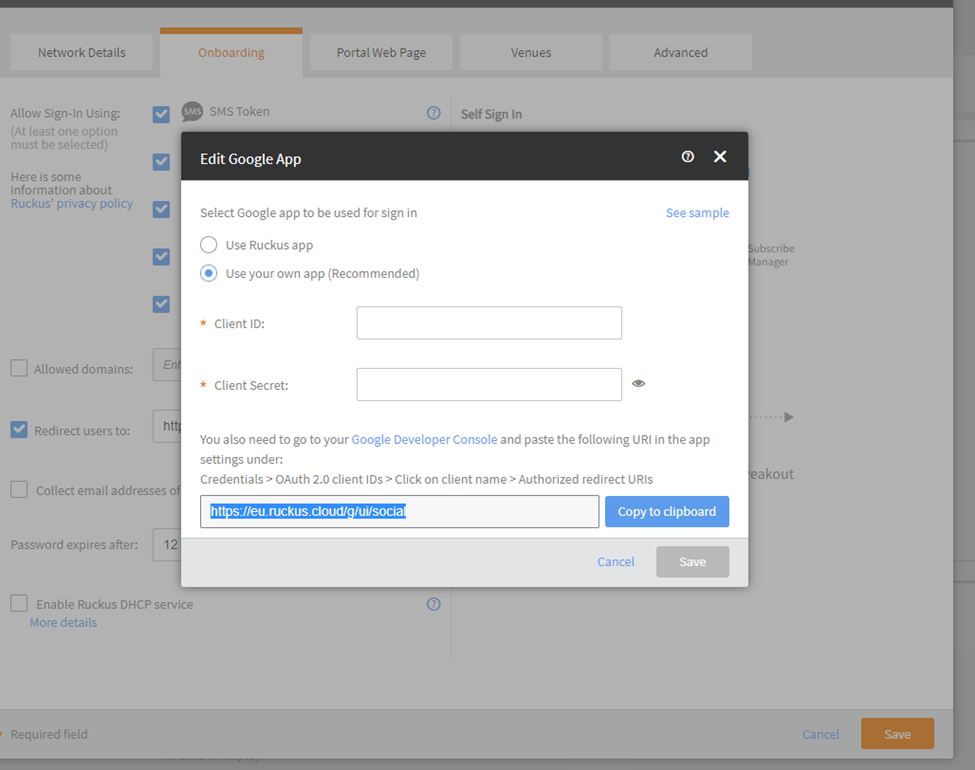Switch to Network Details tab
Viewport: 975px width, 770px height.
point(81,53)
